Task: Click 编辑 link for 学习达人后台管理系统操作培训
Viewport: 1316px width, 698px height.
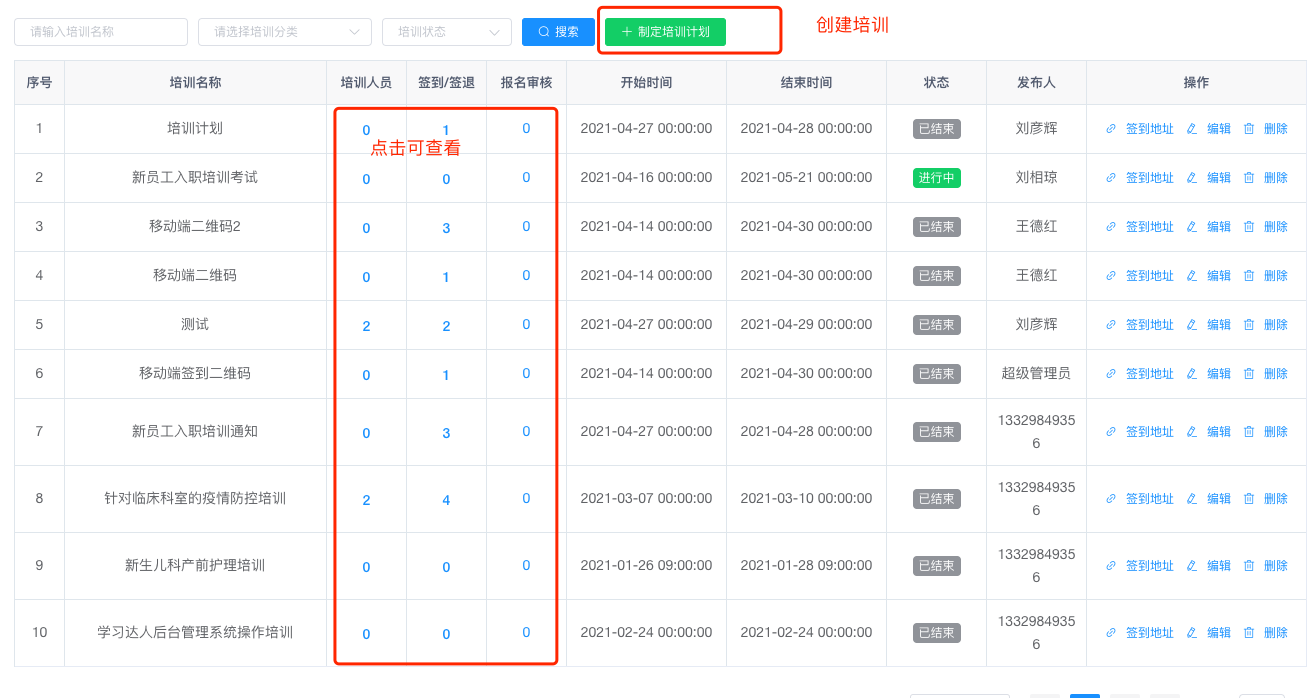Action: point(1219,633)
